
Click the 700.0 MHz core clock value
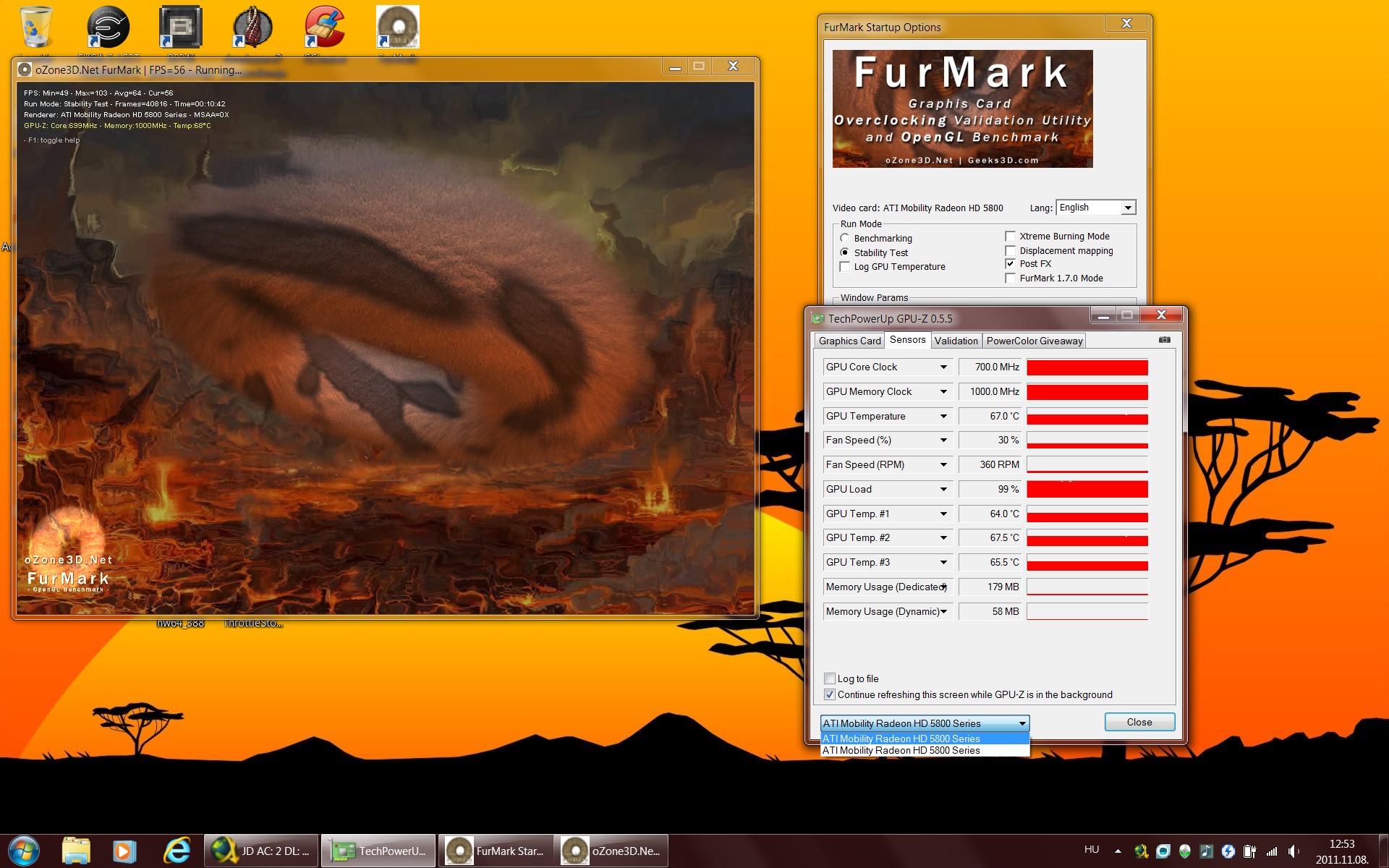click(x=990, y=367)
